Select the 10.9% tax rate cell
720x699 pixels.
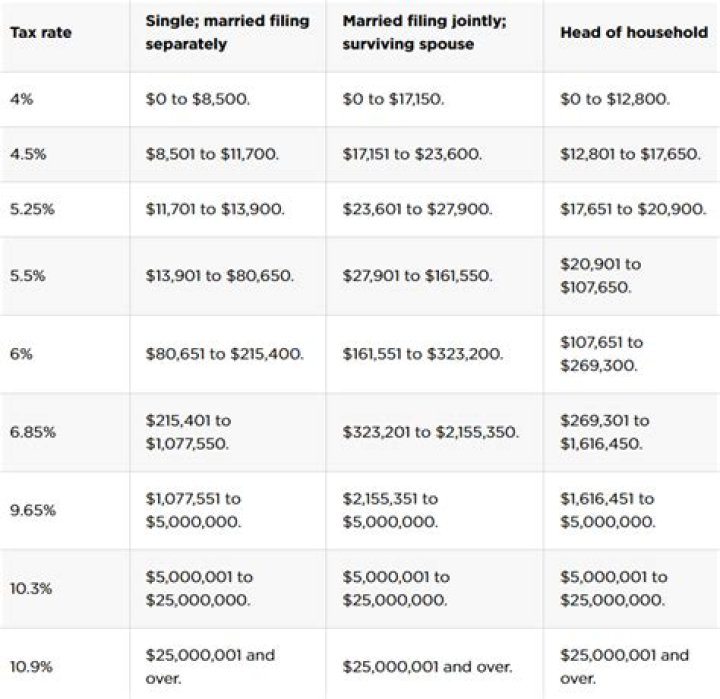coord(29,666)
